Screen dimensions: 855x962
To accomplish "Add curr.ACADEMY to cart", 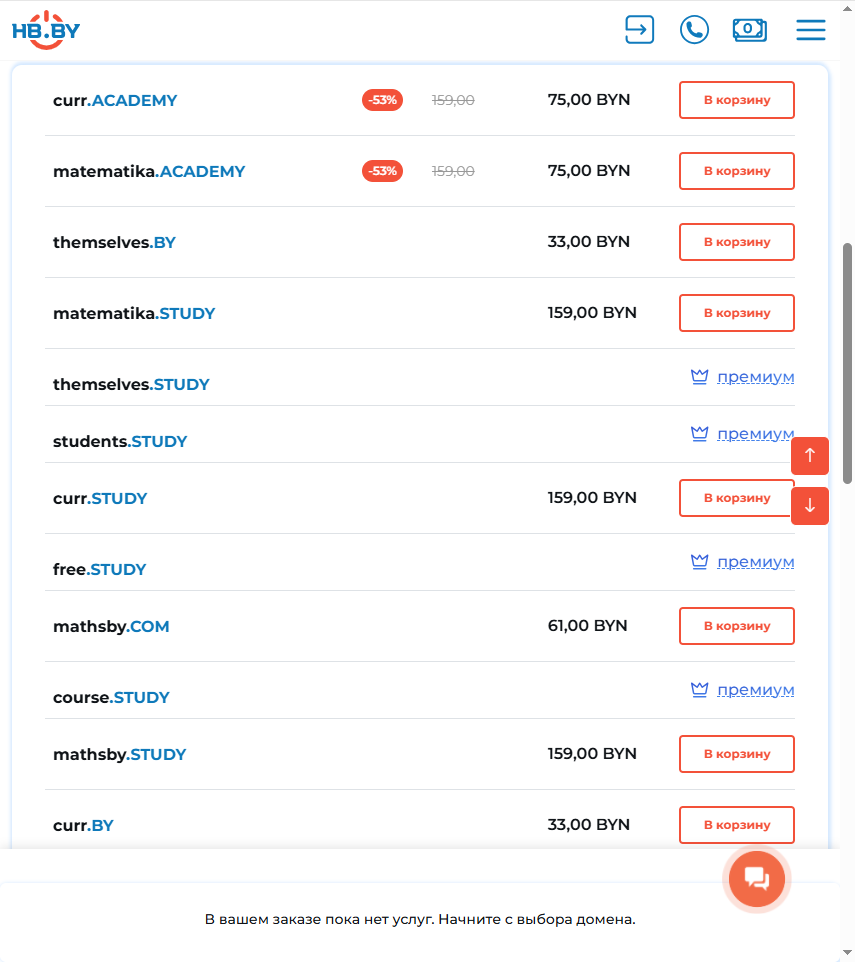I will point(737,100).
